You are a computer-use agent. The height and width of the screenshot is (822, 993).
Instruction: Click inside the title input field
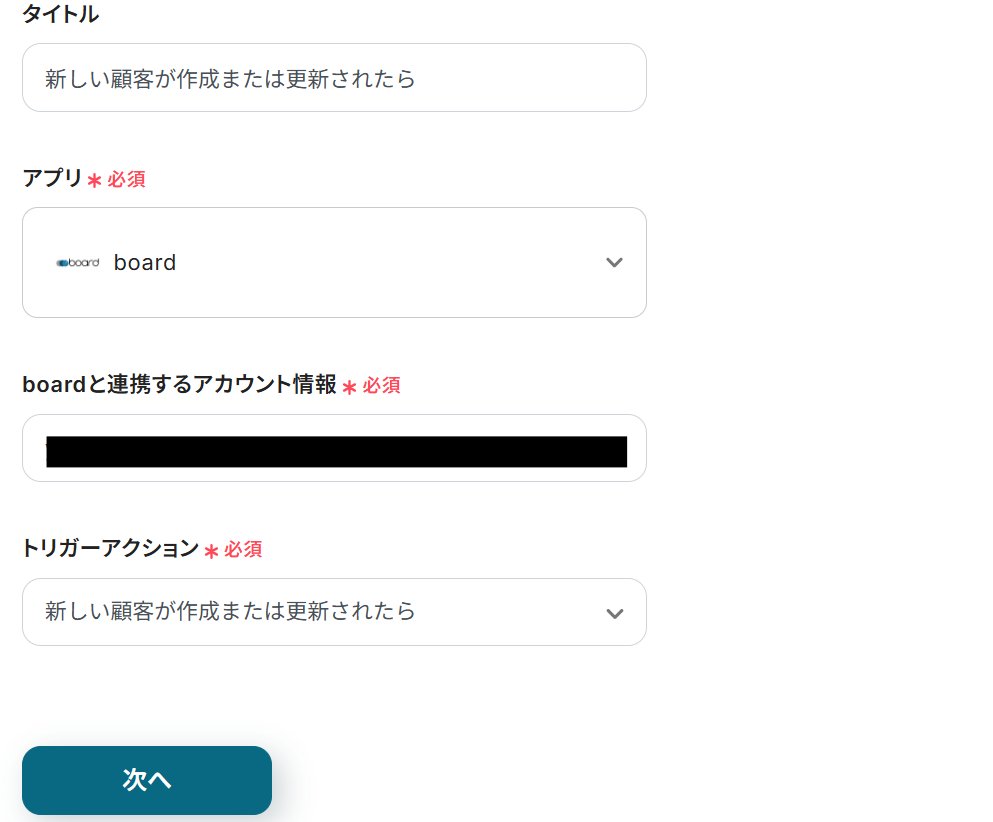(x=334, y=77)
